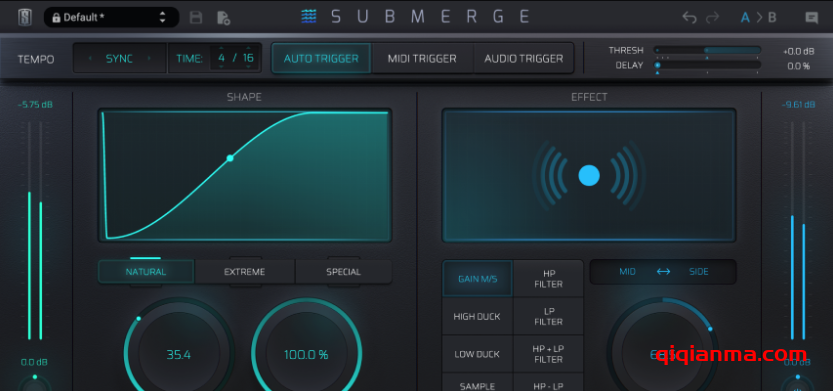Click the EFFECT section heading
833x391 pixels.
pos(589,97)
